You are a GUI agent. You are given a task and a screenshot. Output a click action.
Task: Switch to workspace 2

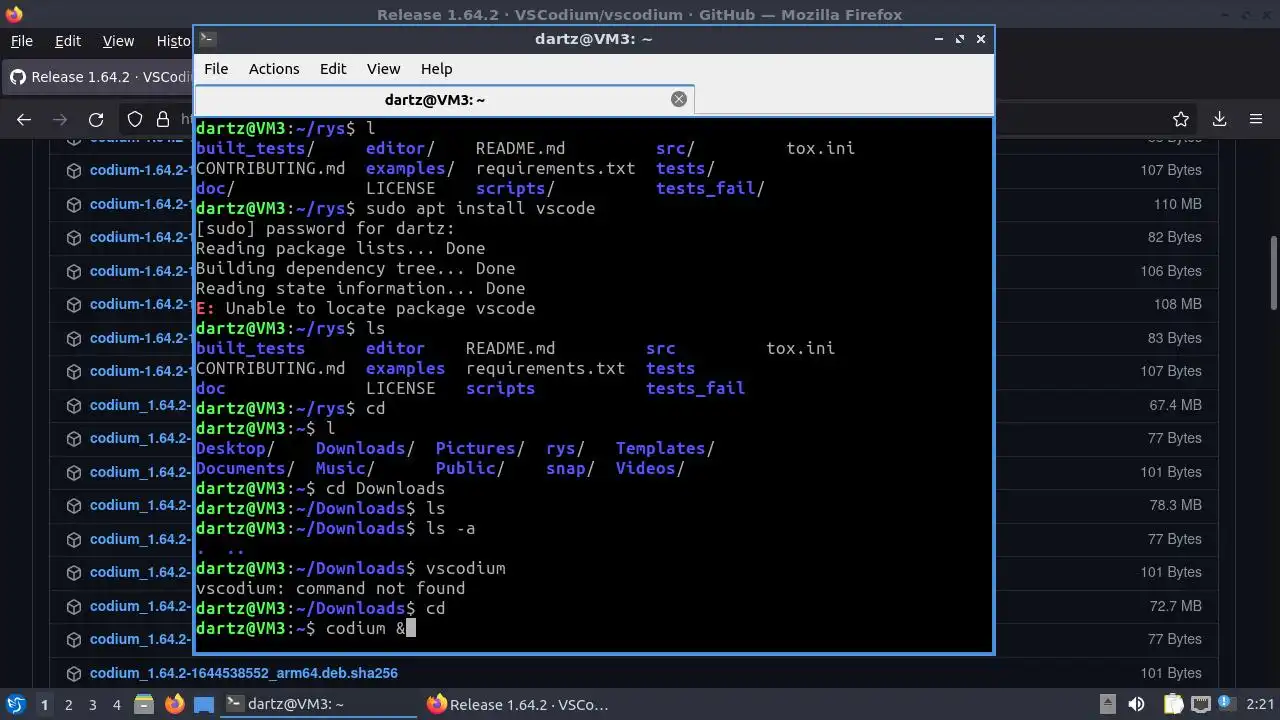pos(69,704)
